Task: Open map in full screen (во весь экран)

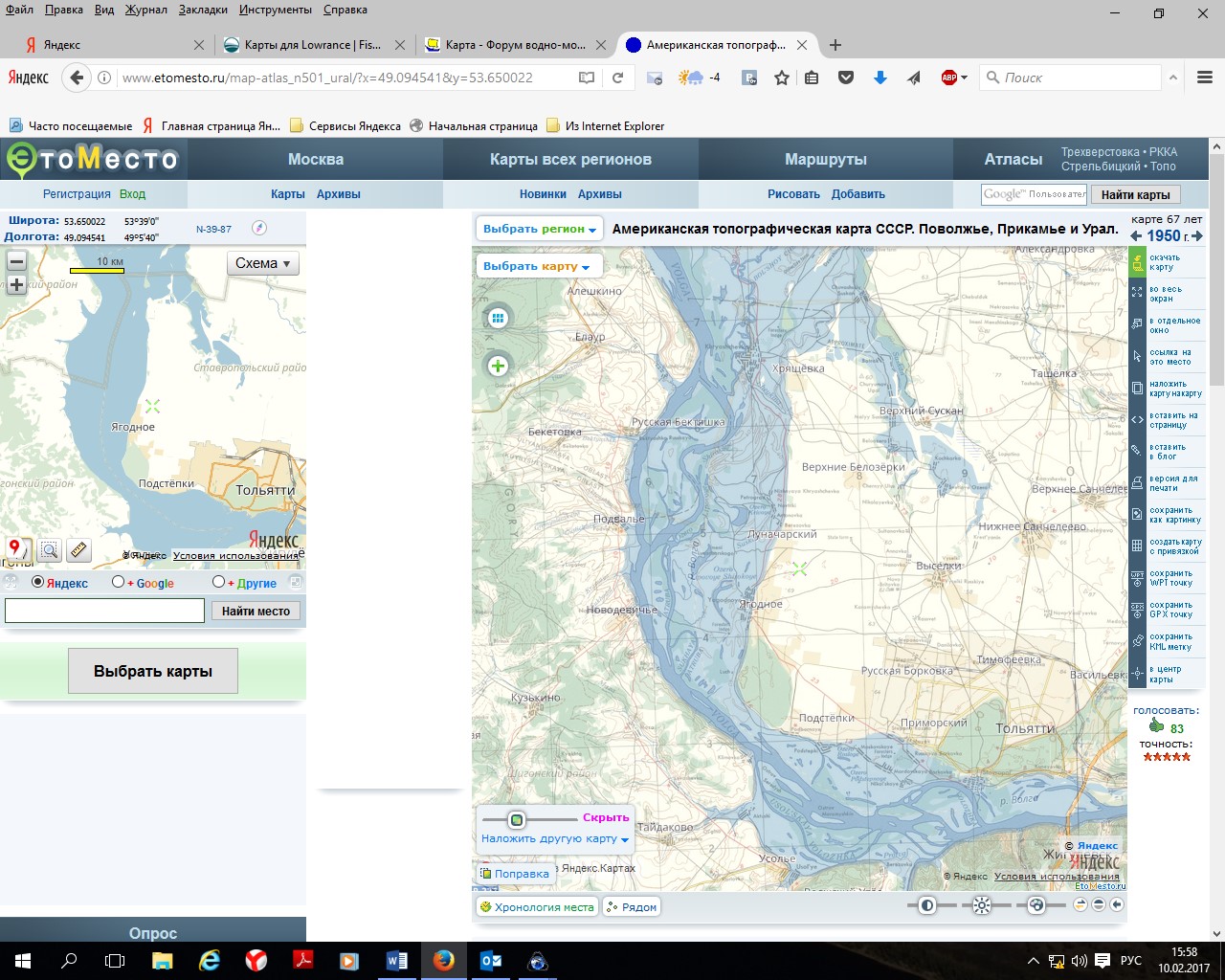Action: click(1137, 294)
